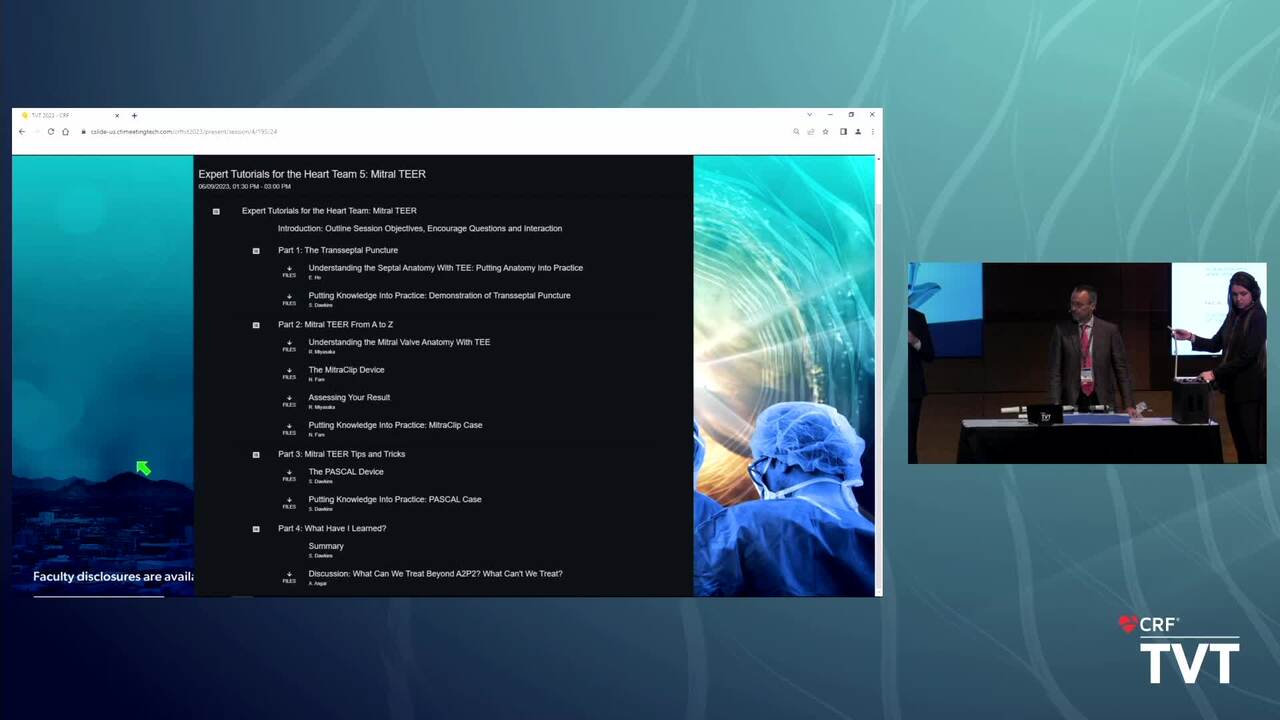Click the speaker camera video thumbnail
Viewport: 1280px width, 720px height.
[x=1087, y=363]
